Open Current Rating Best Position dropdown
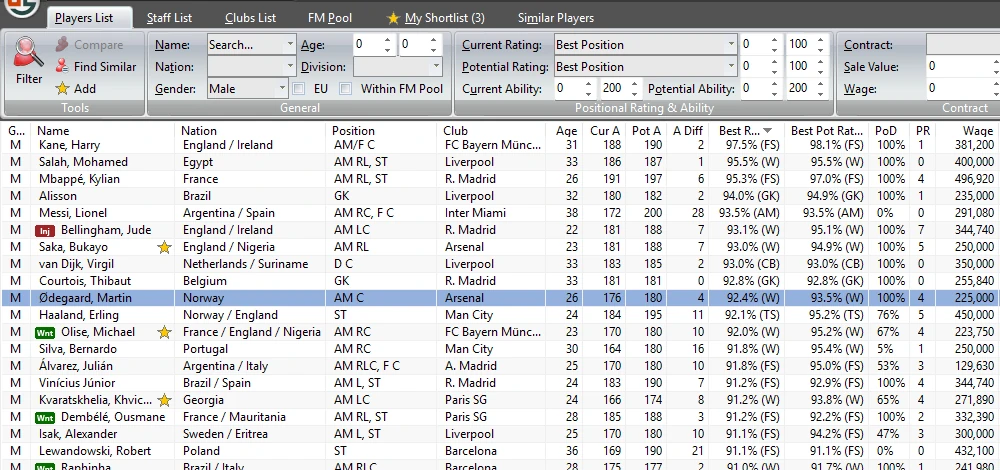This screenshot has height=470, width=1000. pos(645,45)
